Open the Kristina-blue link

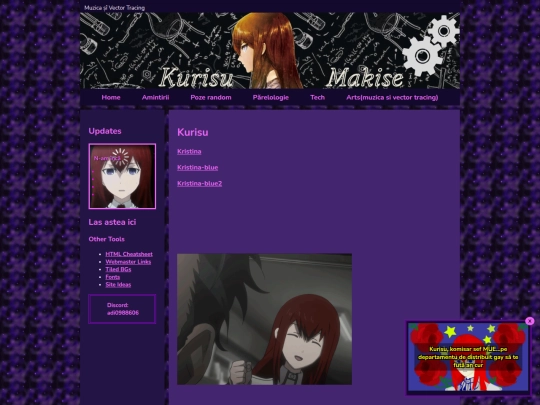197,168
